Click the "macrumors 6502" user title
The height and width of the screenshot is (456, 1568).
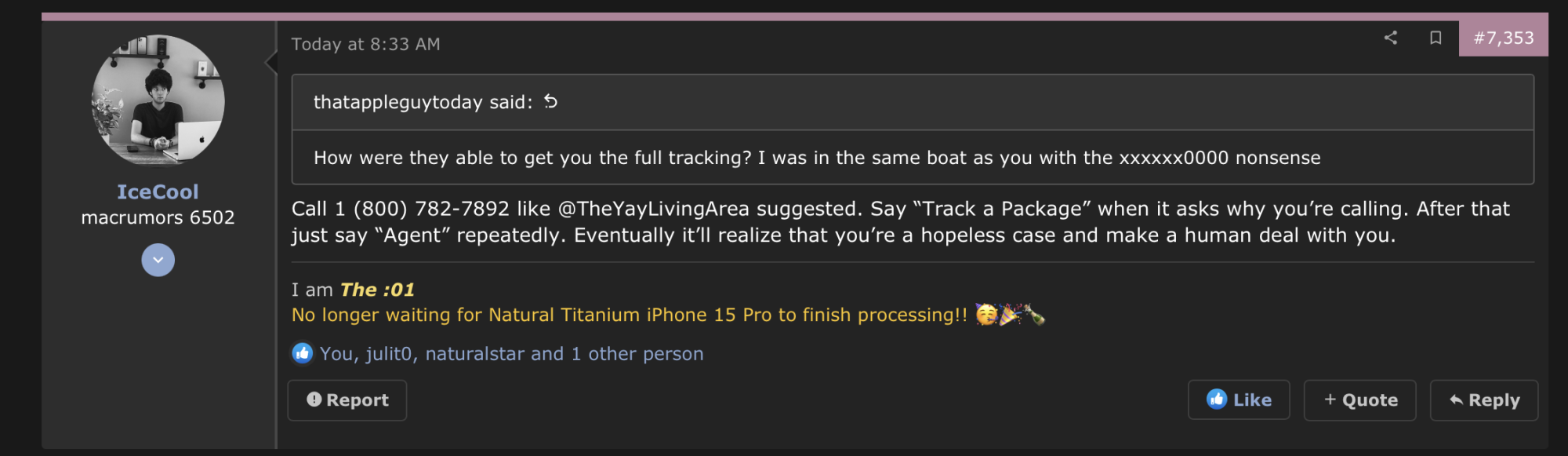pyautogui.click(x=158, y=217)
